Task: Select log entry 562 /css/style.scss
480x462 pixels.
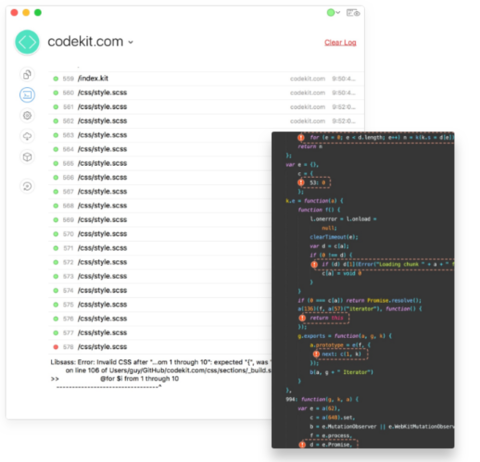Action: (x=206, y=121)
